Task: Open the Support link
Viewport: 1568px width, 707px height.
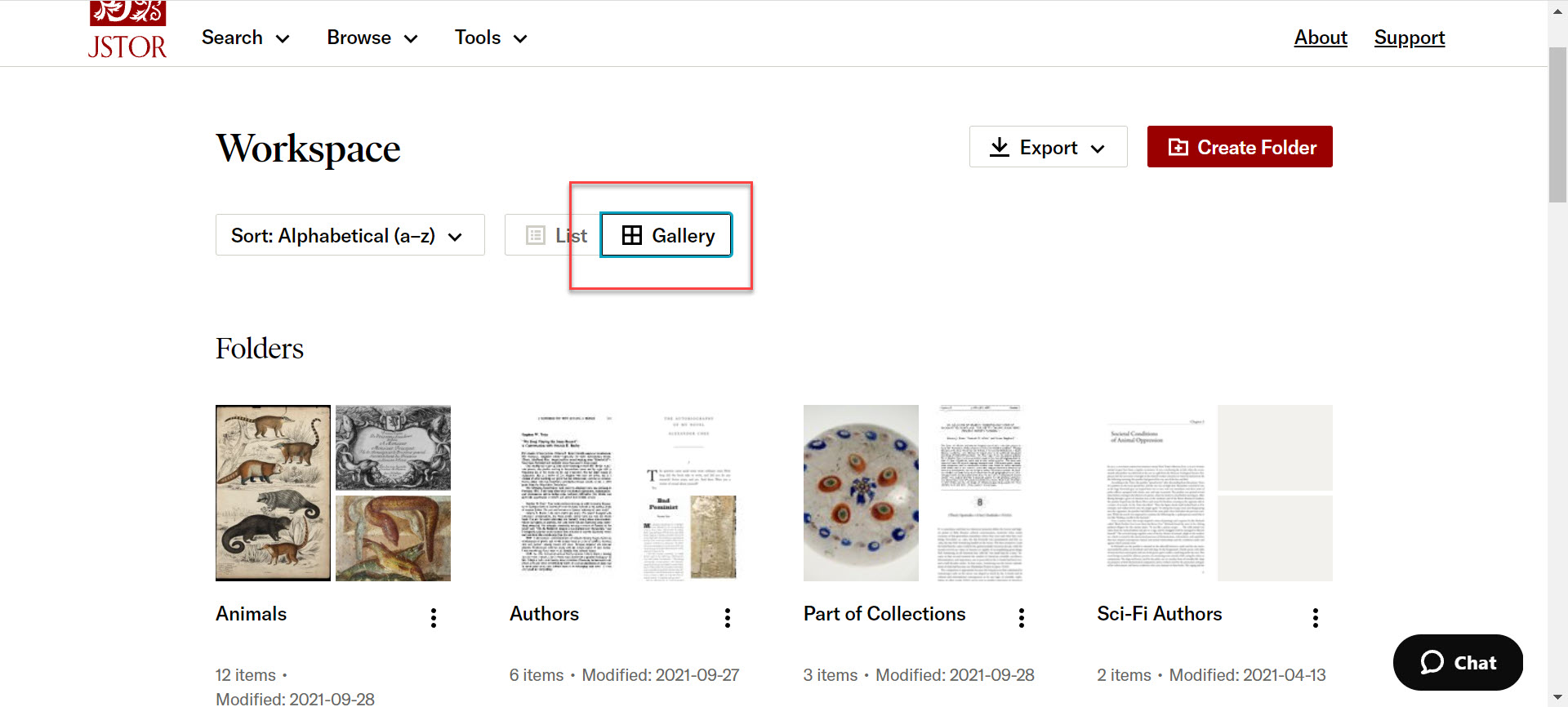Action: (1410, 38)
